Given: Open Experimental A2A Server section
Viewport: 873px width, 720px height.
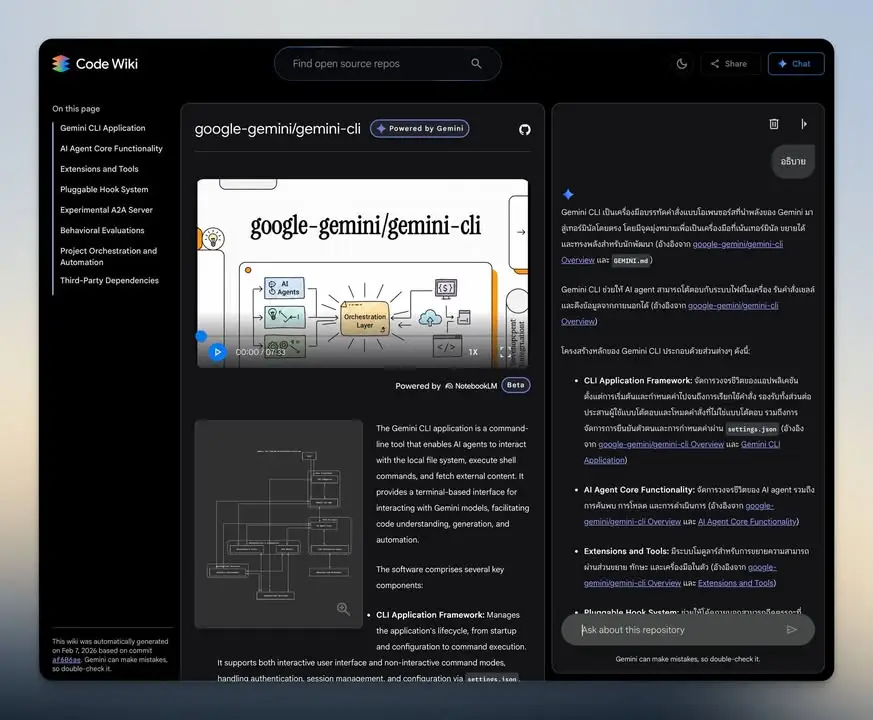Looking at the screenshot, I should click(106, 210).
